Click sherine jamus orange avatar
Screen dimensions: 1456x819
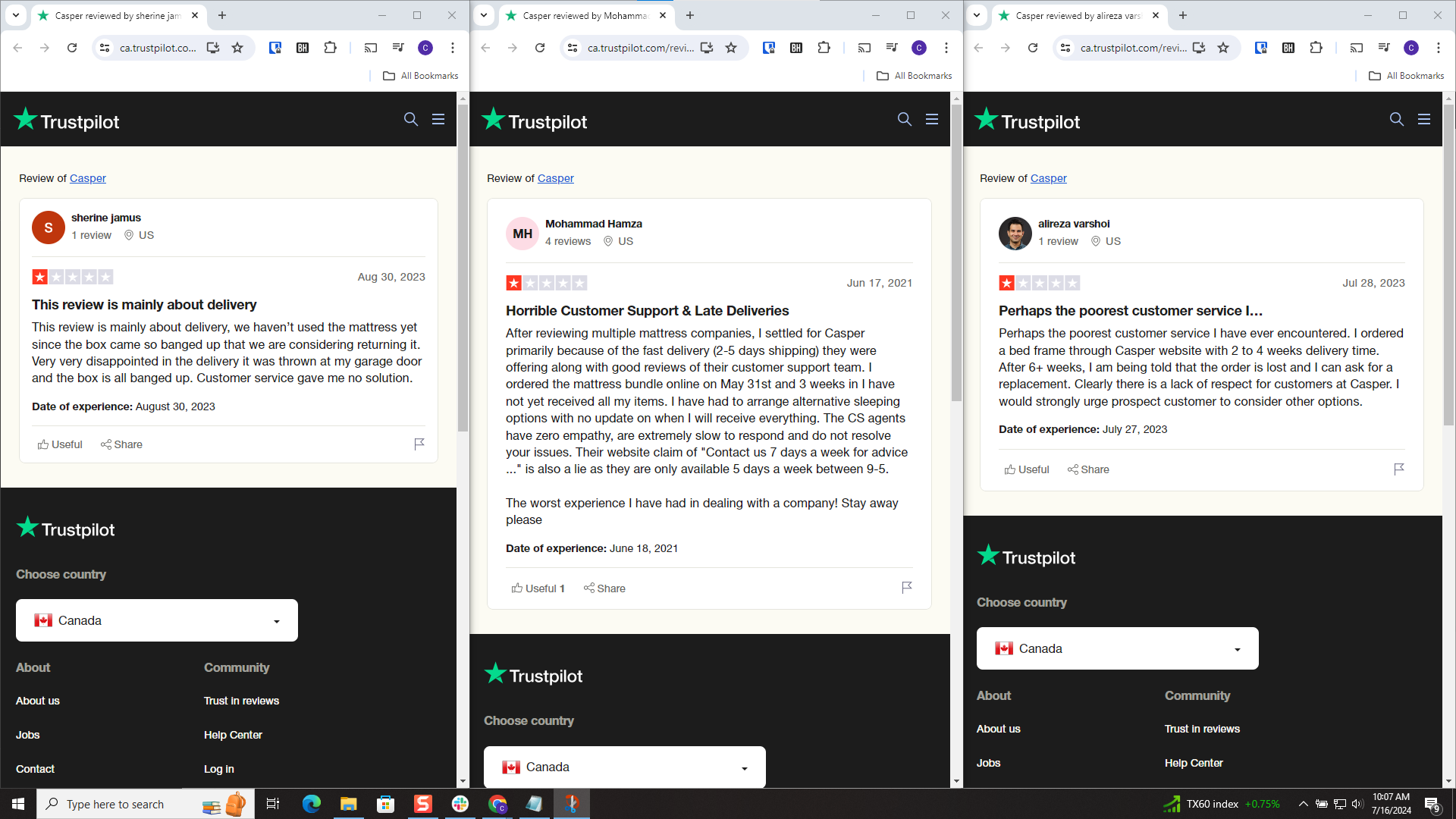point(49,227)
